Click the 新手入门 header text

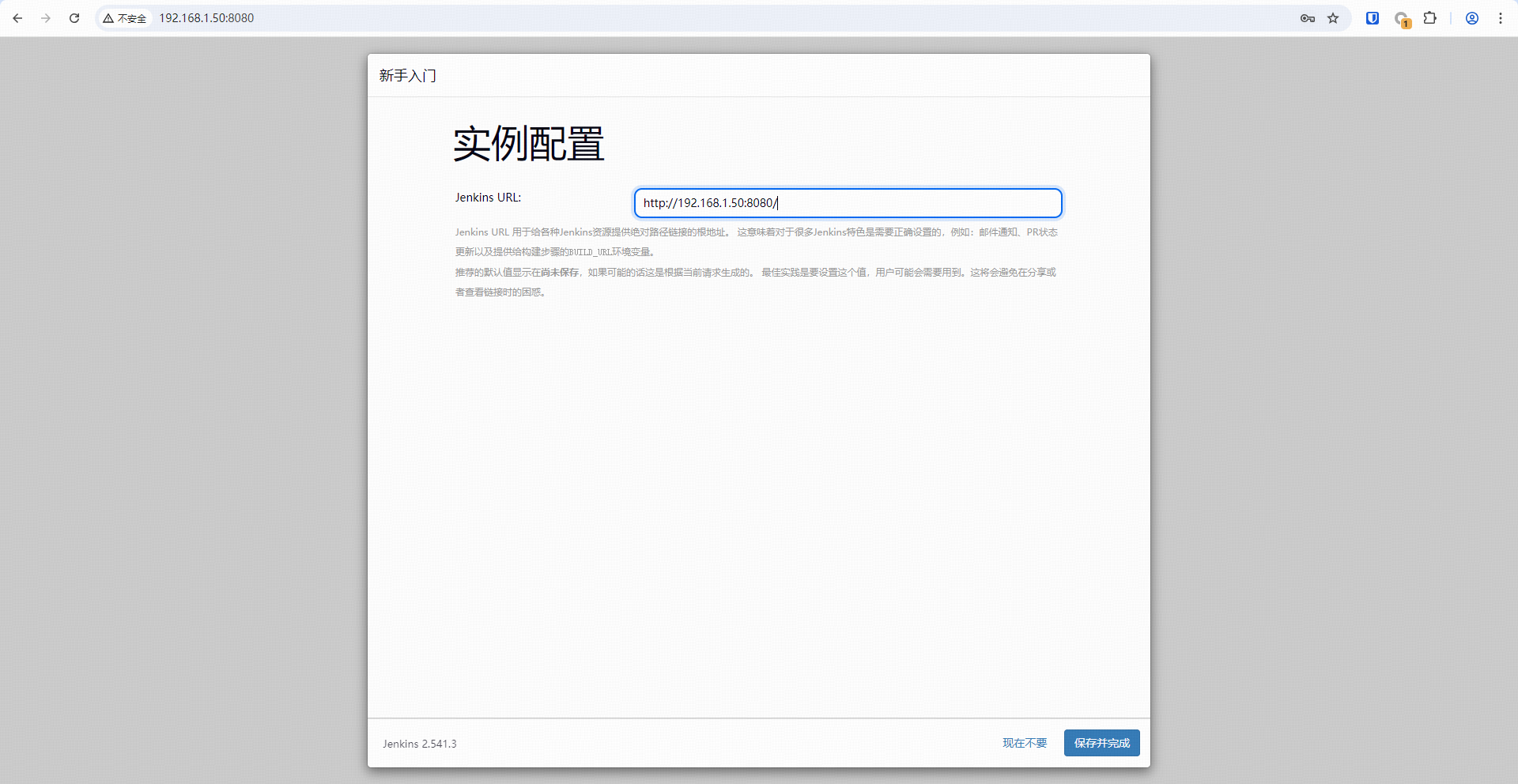point(408,76)
